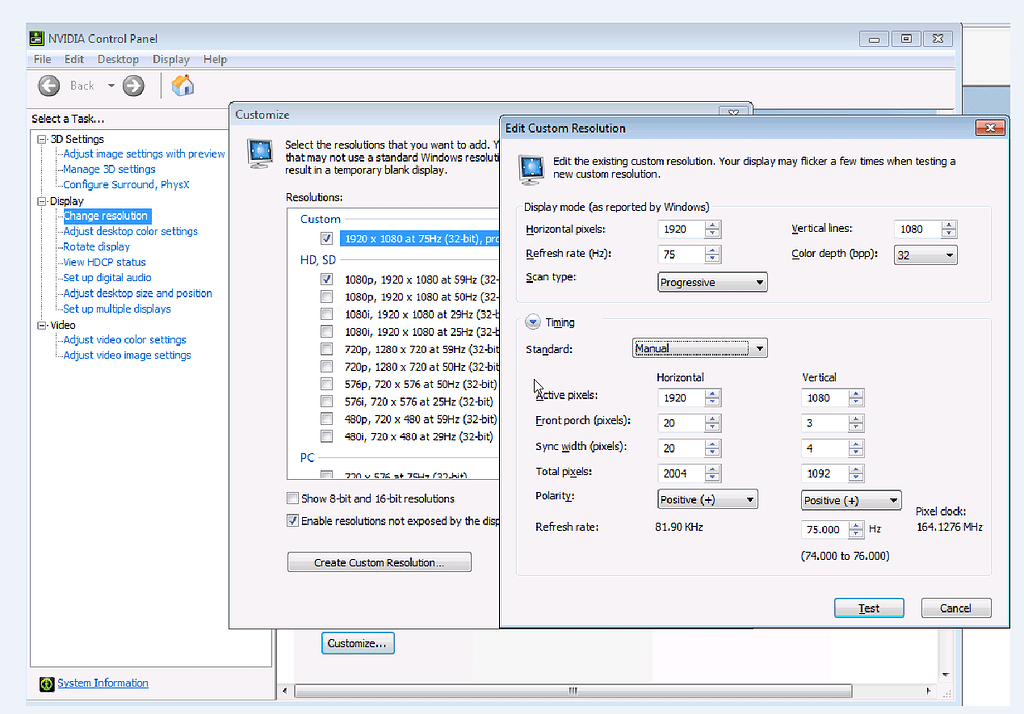This screenshot has height=714, width=1024.
Task: Increase the Horizontal pixels spinner value
Action: (x=712, y=225)
